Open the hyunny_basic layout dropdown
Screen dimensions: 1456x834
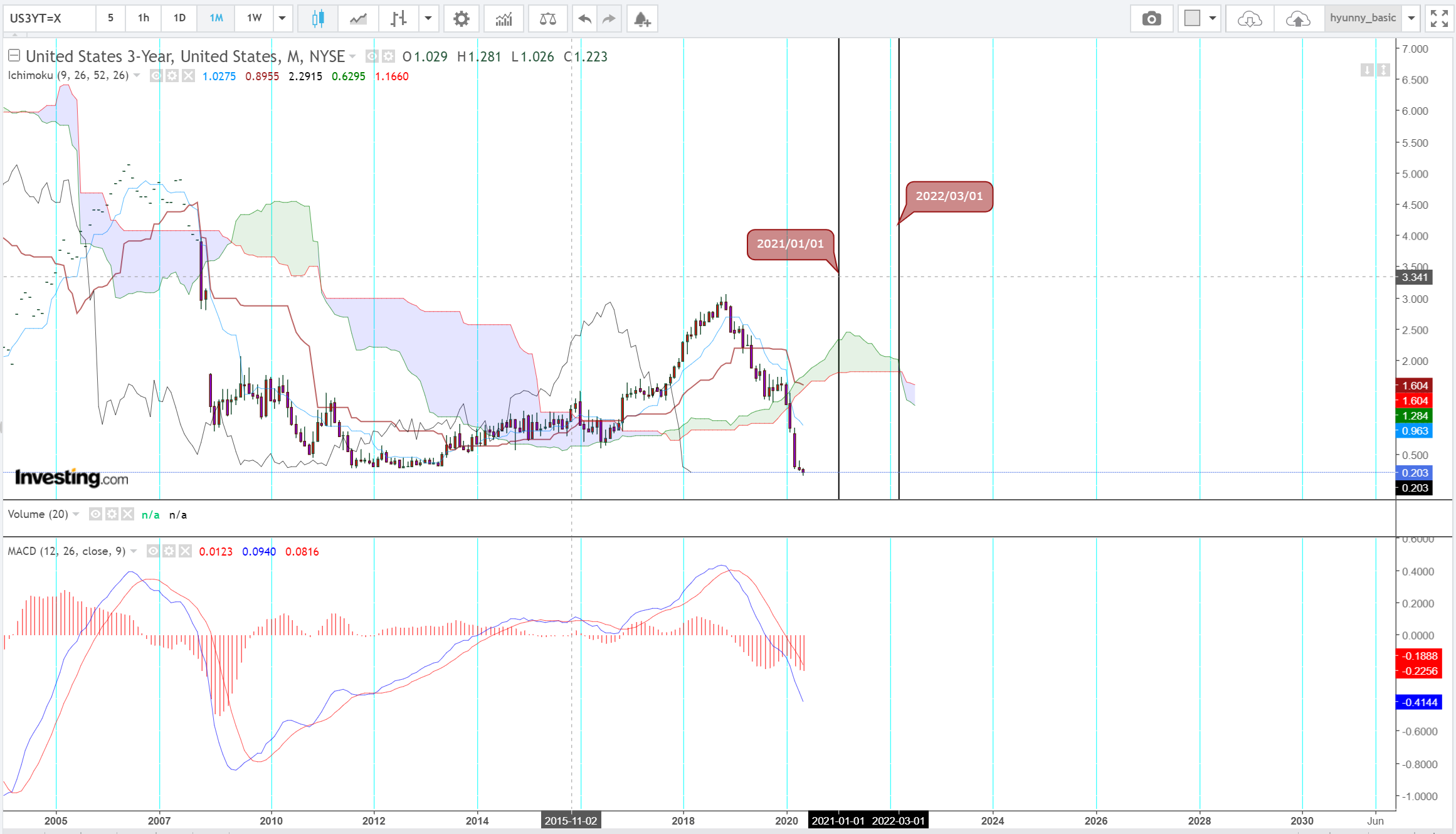[1411, 18]
